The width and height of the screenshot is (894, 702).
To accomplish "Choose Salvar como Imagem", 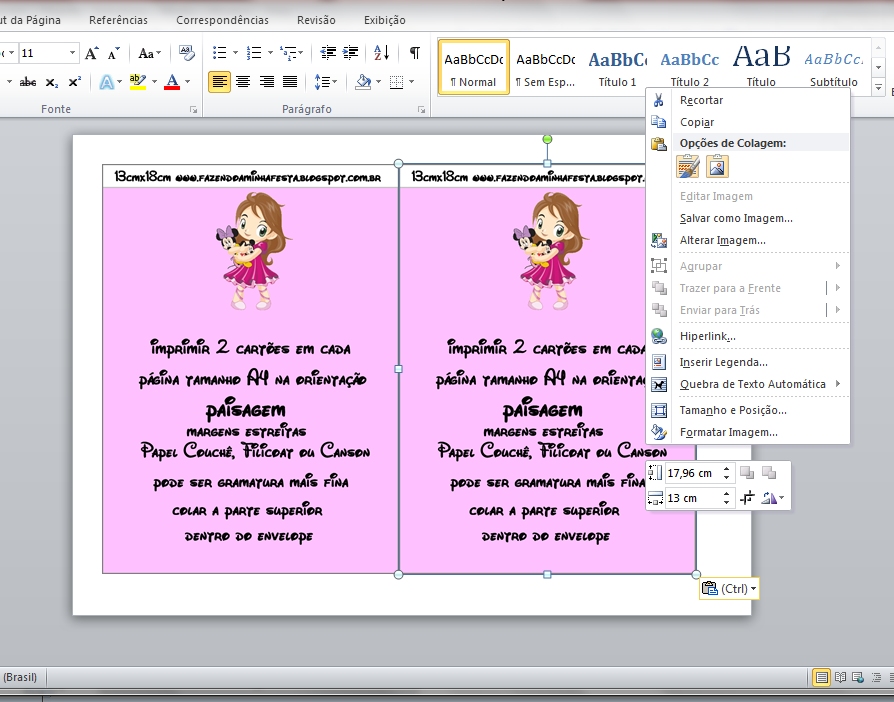I will coord(747,218).
